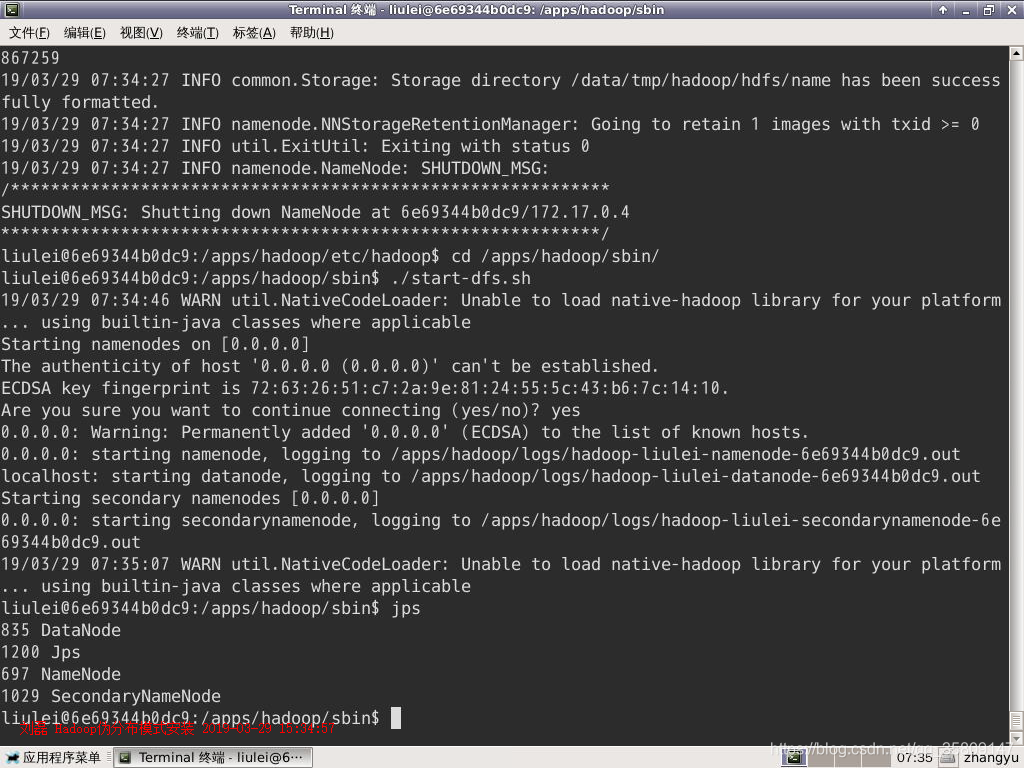Open the 视图(V) menu
The width and height of the screenshot is (1024, 768).
[141, 33]
